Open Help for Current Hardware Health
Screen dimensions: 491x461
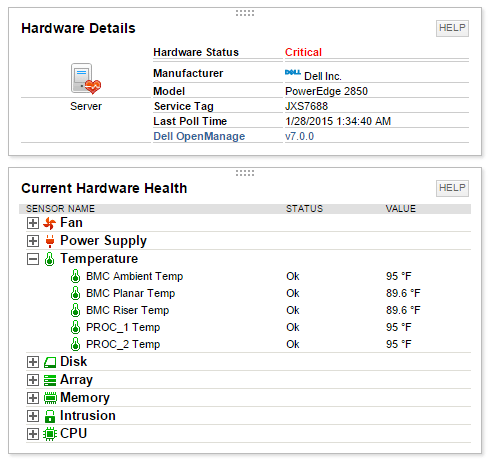point(452,188)
